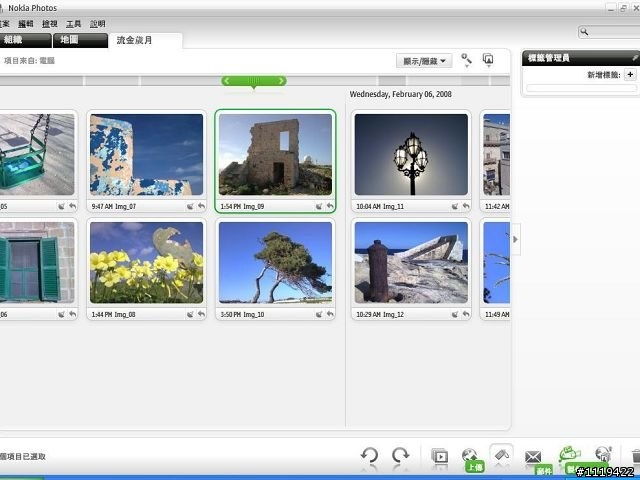
Task: Click the 10:04 AM Img_11 caption
Action: (x=380, y=207)
